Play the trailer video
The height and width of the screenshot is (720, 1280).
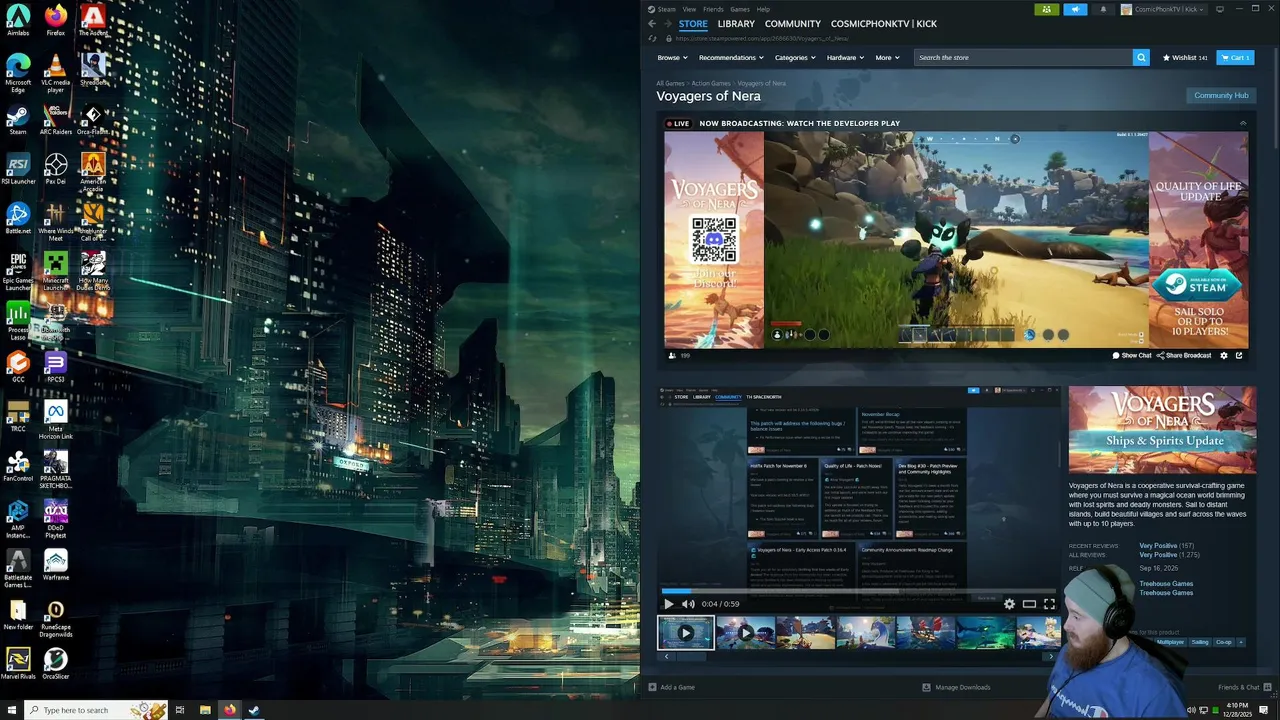(669, 604)
